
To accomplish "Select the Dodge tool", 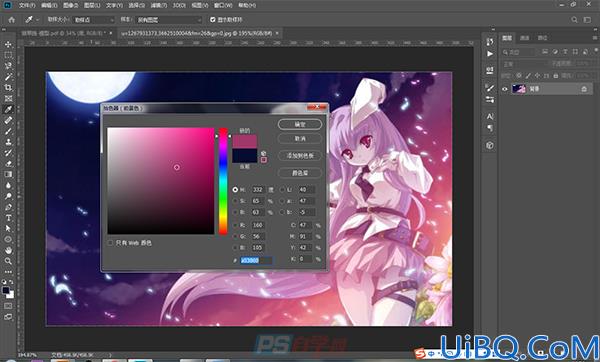I will click(x=8, y=196).
